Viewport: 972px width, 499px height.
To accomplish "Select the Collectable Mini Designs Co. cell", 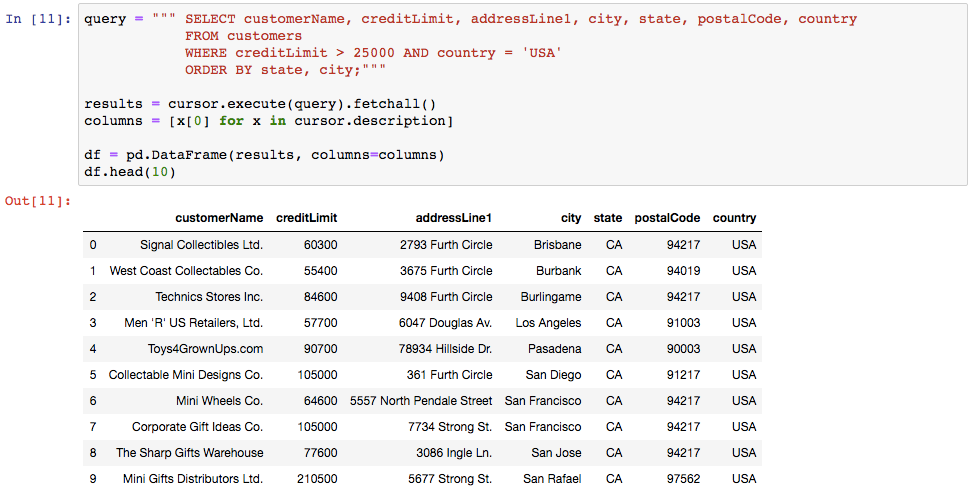I will [185, 375].
